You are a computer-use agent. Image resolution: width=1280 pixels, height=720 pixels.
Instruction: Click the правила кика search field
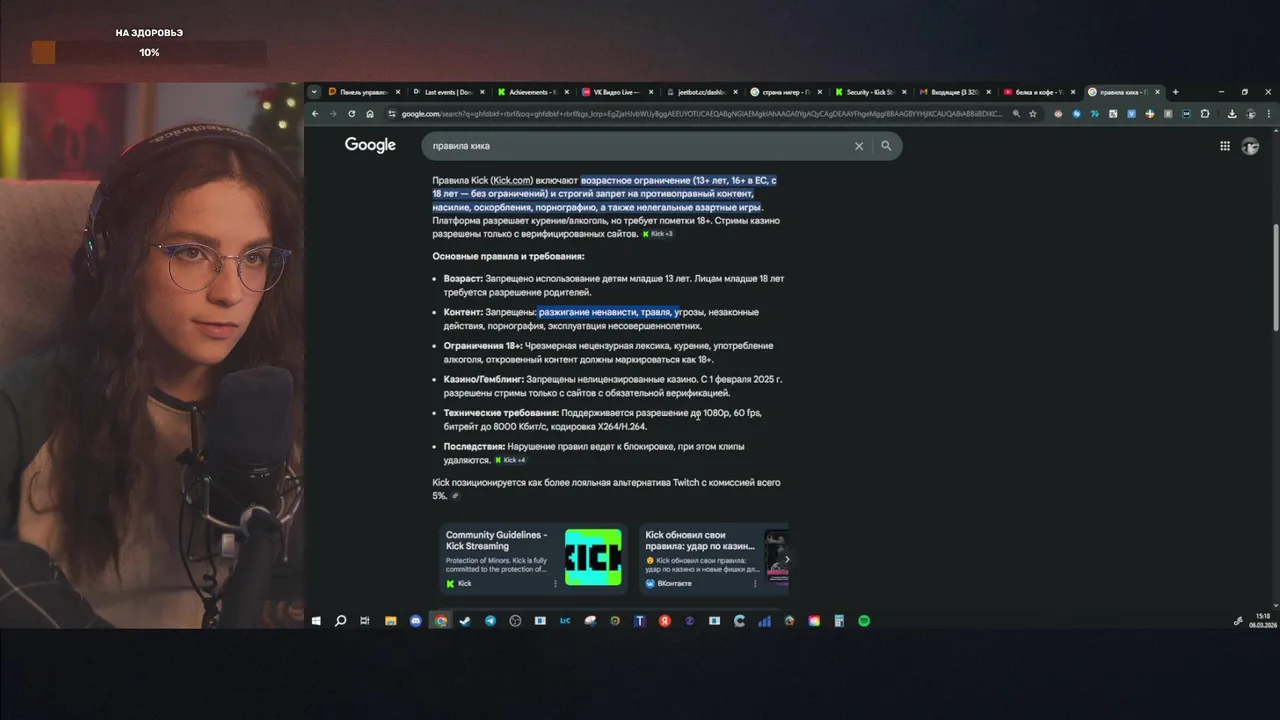coord(640,146)
